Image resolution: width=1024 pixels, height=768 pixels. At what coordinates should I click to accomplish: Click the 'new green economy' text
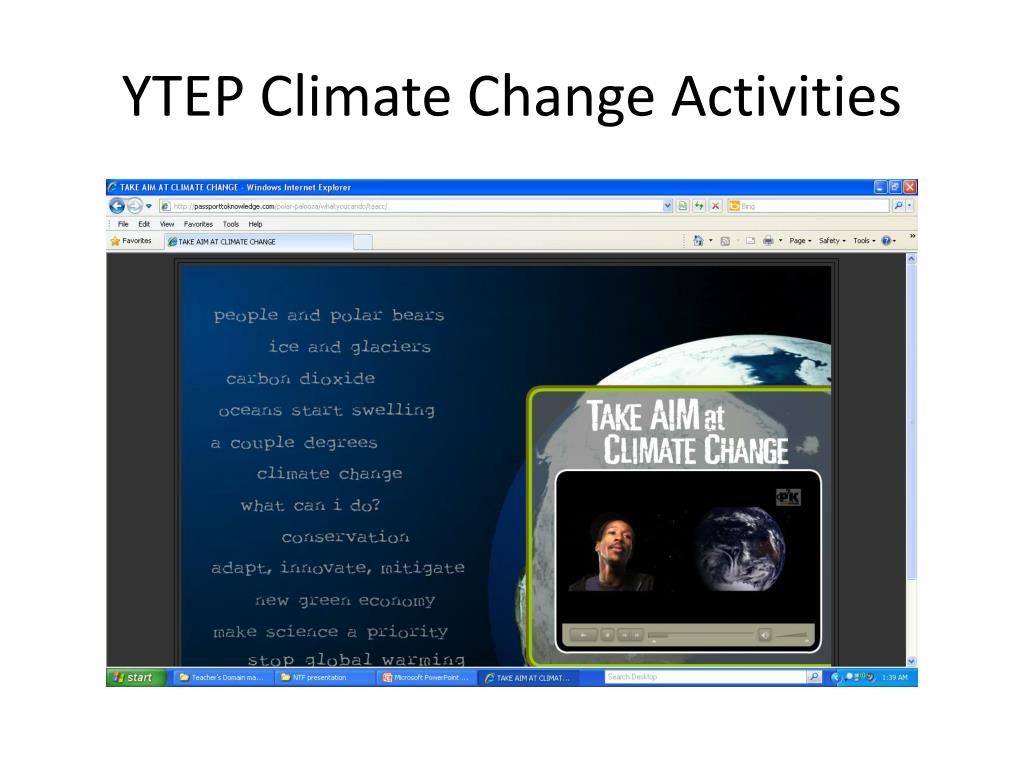point(345,601)
